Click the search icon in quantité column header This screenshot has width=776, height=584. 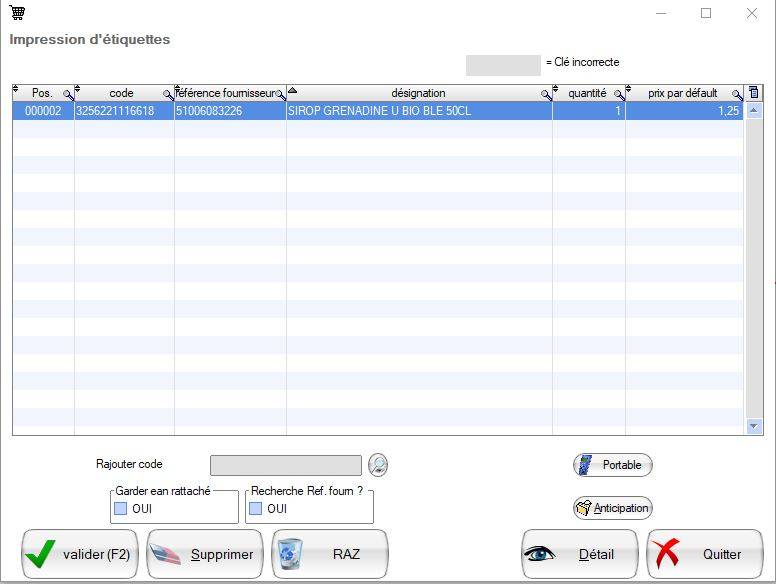(x=619, y=95)
